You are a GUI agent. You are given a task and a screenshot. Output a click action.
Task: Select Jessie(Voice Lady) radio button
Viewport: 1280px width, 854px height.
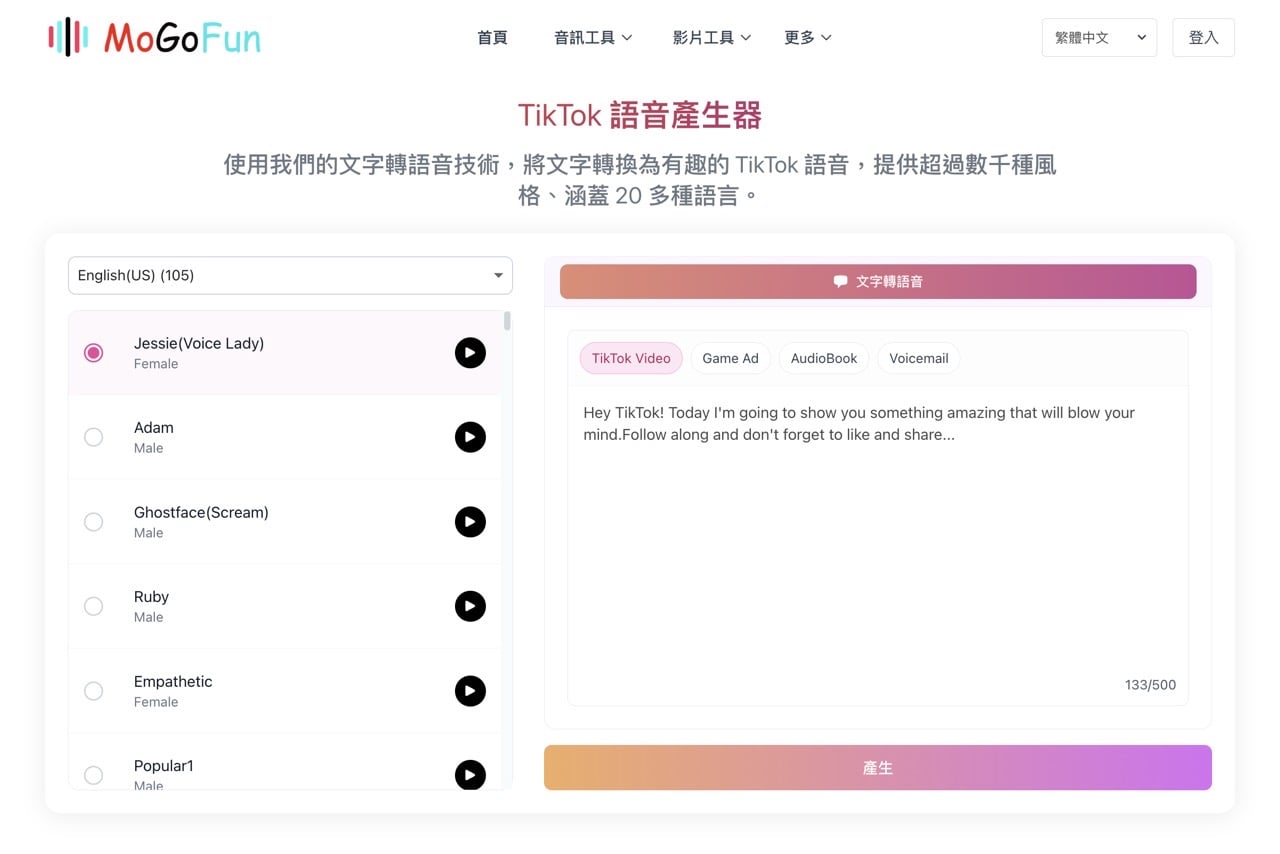(93, 353)
